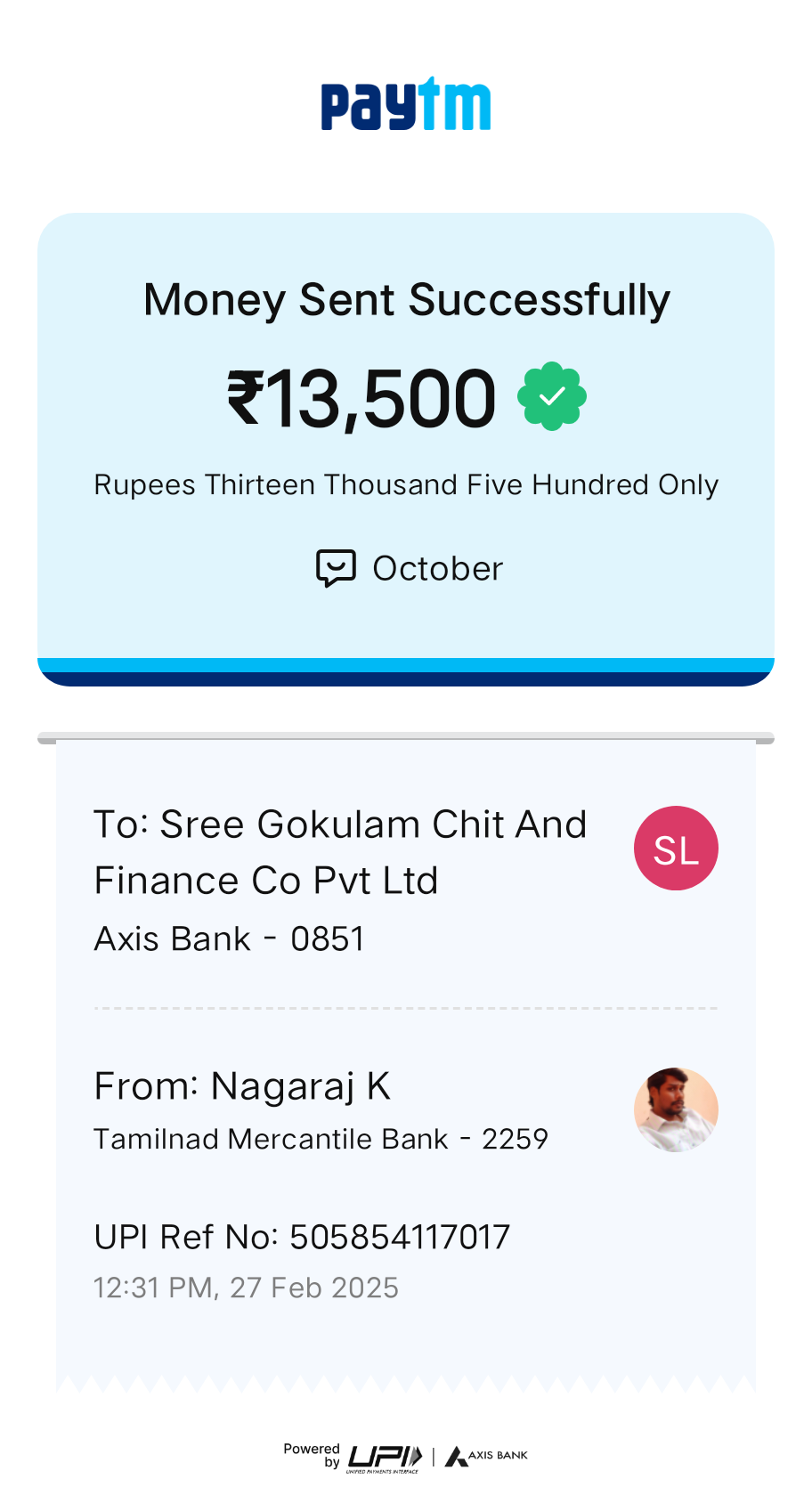Click recipient name Sree Gokulam Chit And Finance
This screenshot has width=812, height=1511.
tap(340, 852)
